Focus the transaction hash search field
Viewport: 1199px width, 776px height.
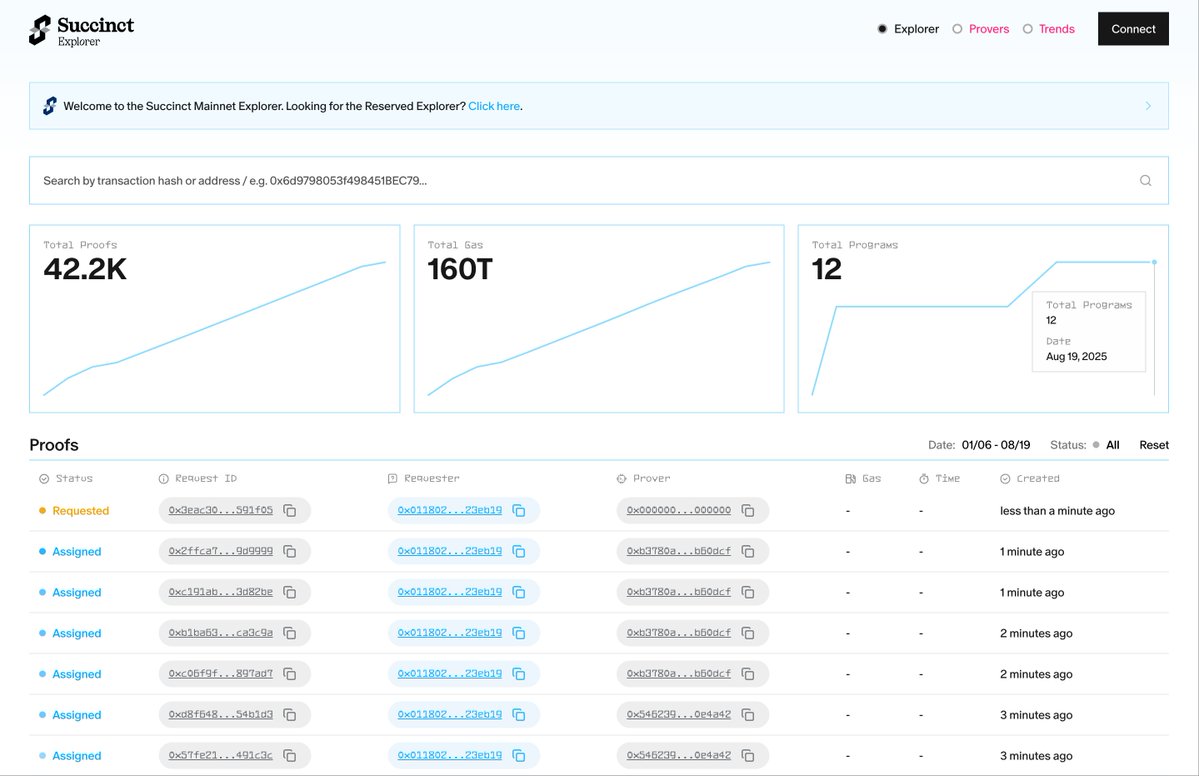tap(599, 180)
